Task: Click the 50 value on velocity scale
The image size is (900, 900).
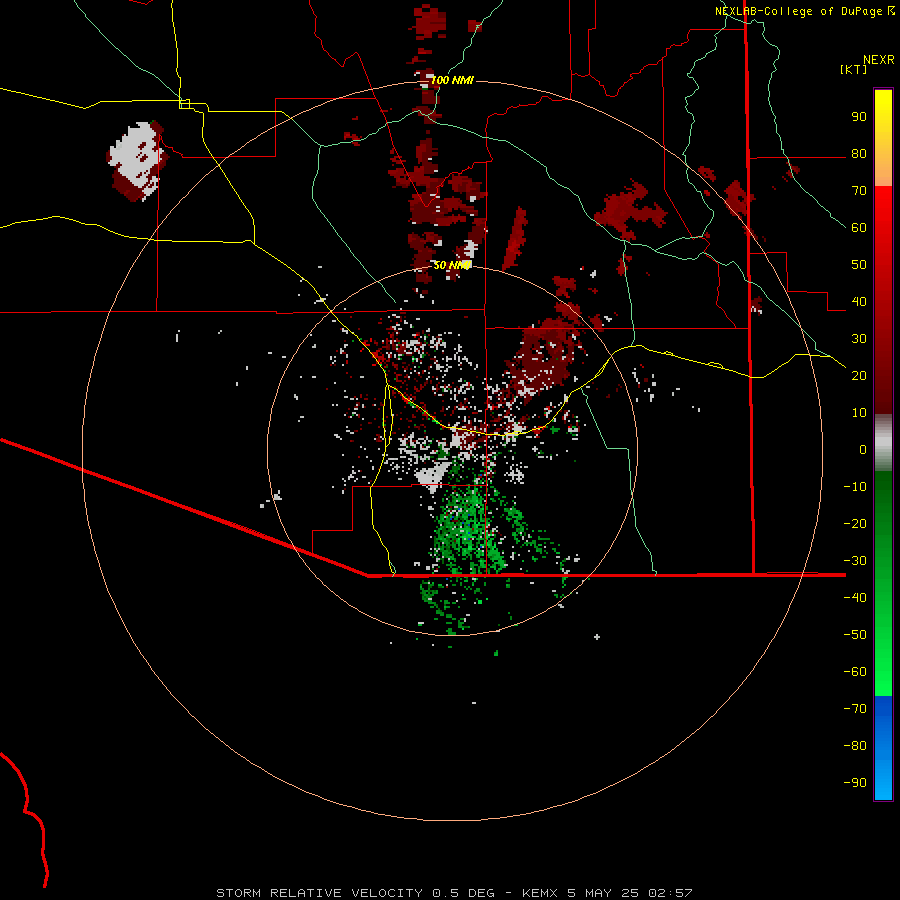Action: (859, 265)
